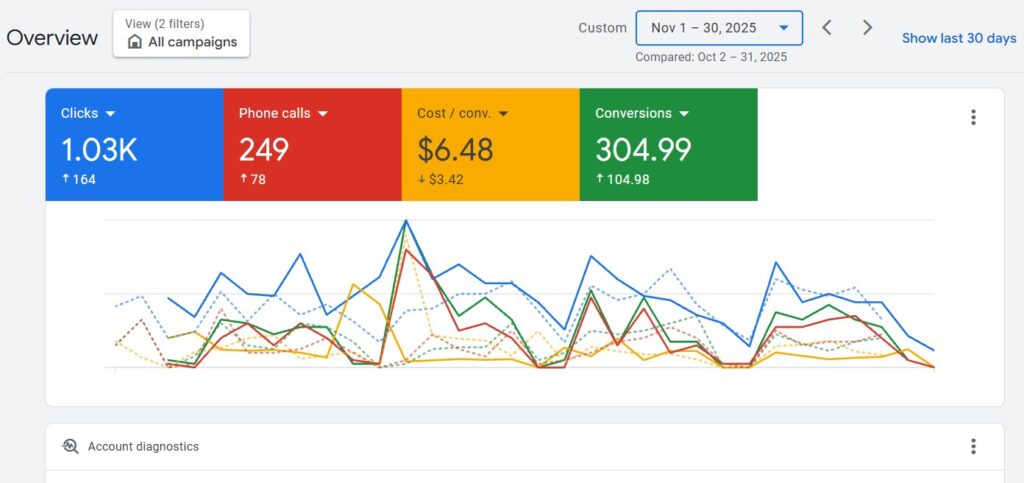Screen dimensions: 1024x483
Task: Open the chart card's three-dot options menu
Action: (973, 117)
